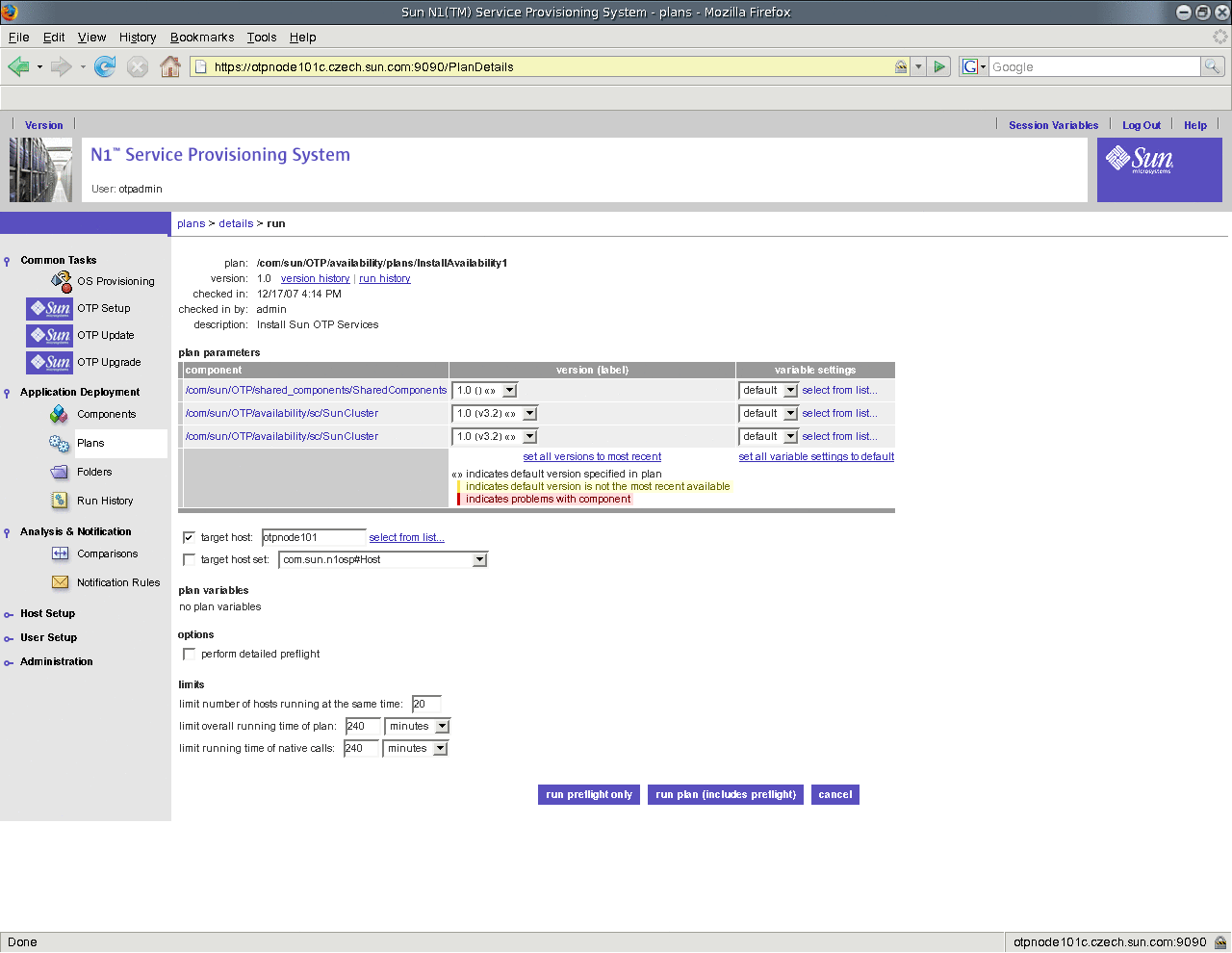Click the Sun Microsystems logo banner
Viewport: 1232px width, 953px height.
tap(1160, 169)
